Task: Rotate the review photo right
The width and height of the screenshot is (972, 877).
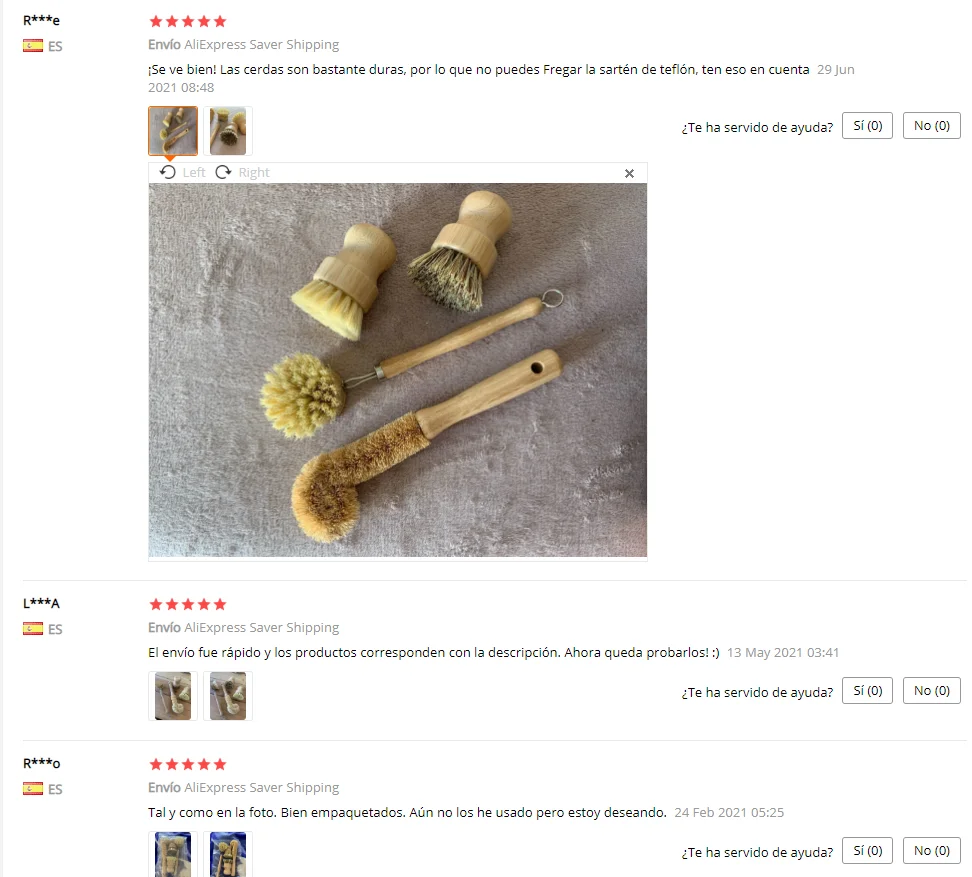Action: [x=242, y=172]
